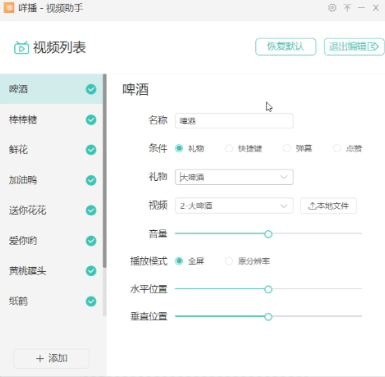Select 加油鸭 in the video list
The image size is (385, 377).
pos(51,180)
